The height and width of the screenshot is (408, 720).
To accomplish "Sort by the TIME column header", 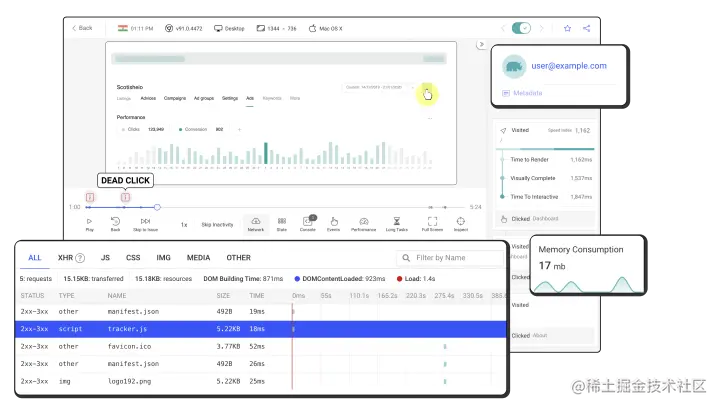I will tap(257, 296).
